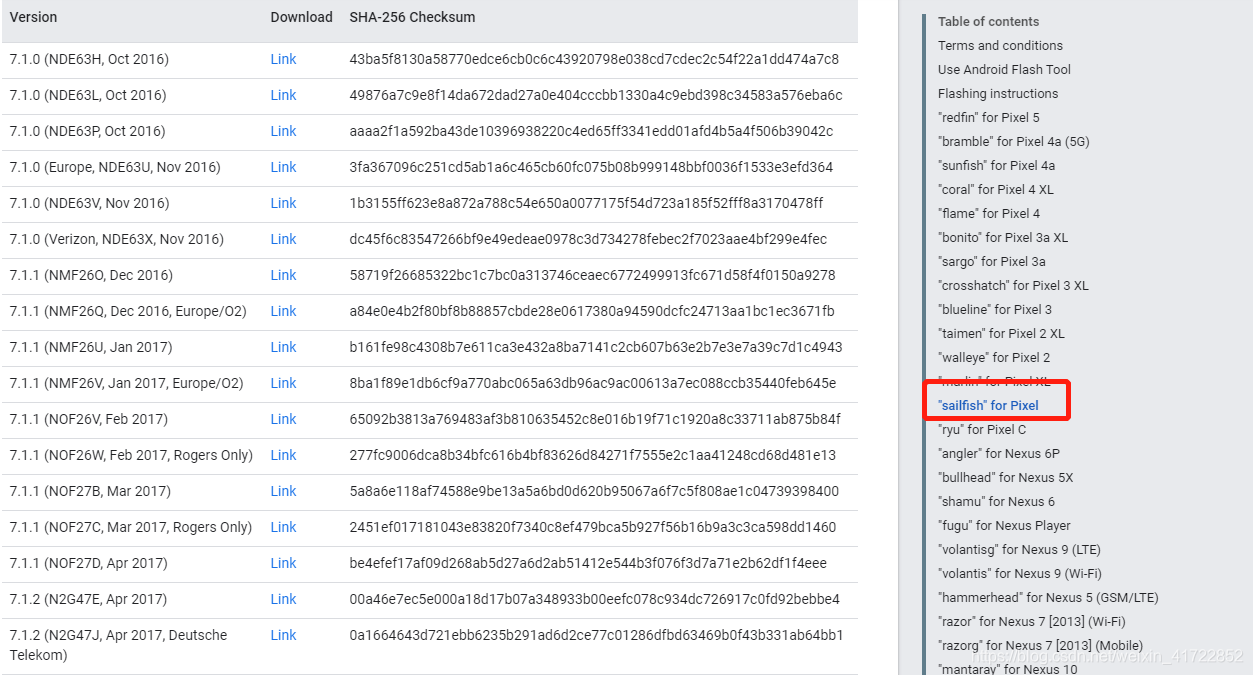Open download Link for 7.1.1 (NOF26W, Rogers Only)
The width and height of the screenshot is (1253, 675).
coord(283,455)
